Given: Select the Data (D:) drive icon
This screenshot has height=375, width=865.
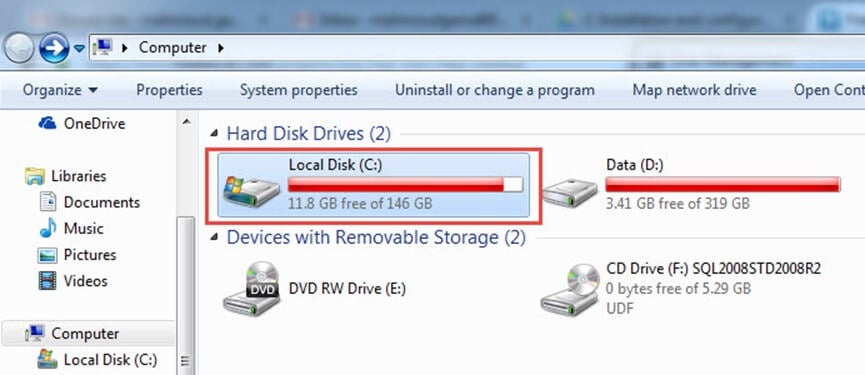Looking at the screenshot, I should pyautogui.click(x=570, y=192).
